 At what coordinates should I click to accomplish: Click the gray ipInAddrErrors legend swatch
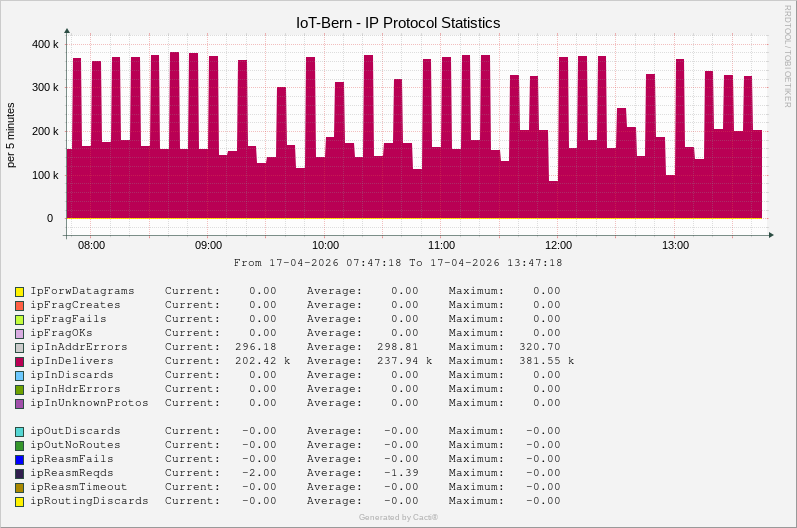point(19,347)
